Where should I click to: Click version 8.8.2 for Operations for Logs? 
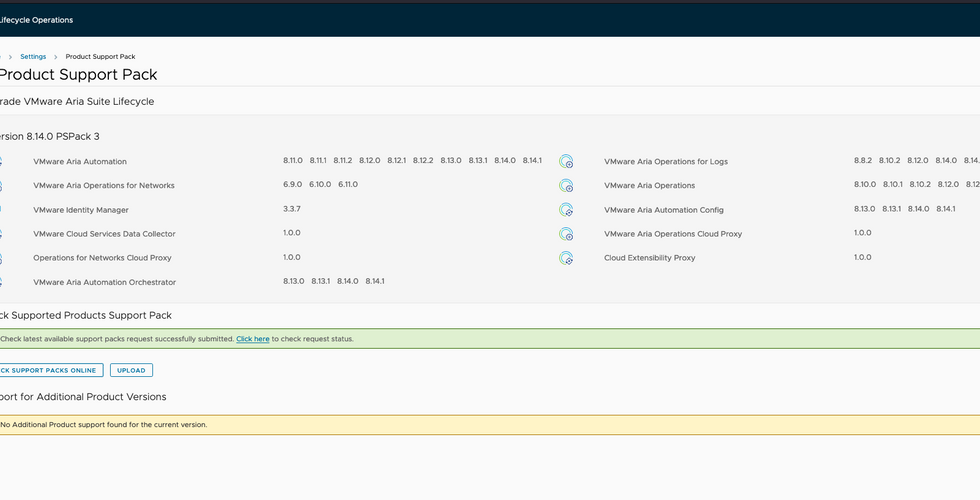pyautogui.click(x=863, y=161)
